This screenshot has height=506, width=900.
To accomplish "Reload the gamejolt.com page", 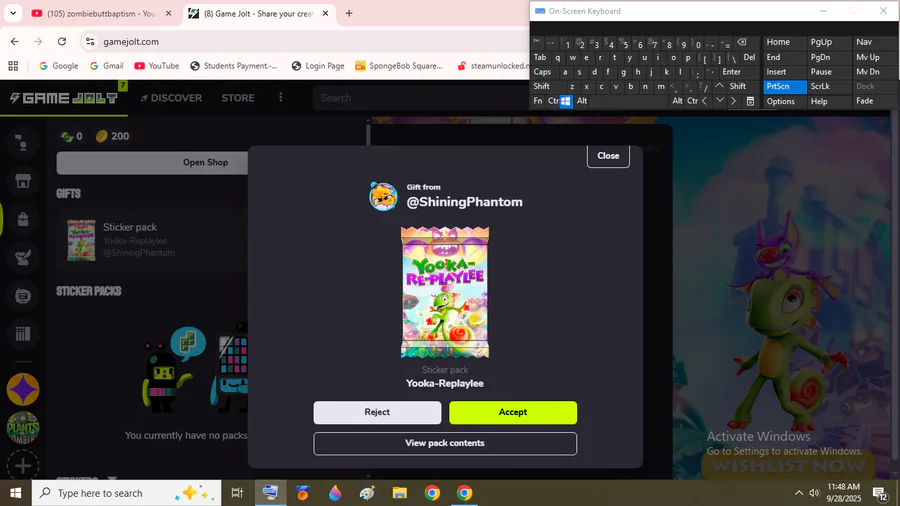I will [62, 41].
